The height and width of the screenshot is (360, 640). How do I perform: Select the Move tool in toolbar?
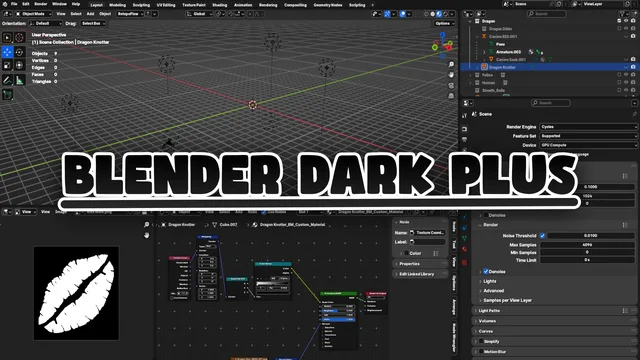click(x=7, y=52)
